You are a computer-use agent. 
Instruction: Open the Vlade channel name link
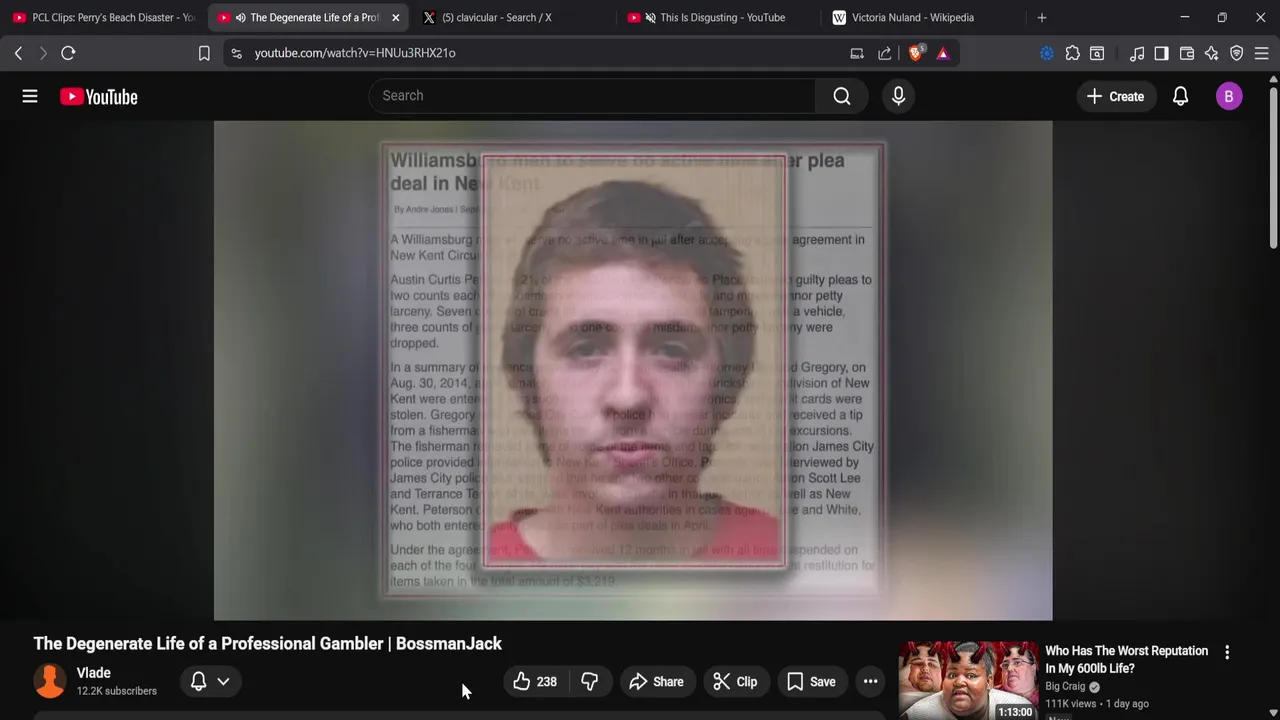(x=94, y=673)
